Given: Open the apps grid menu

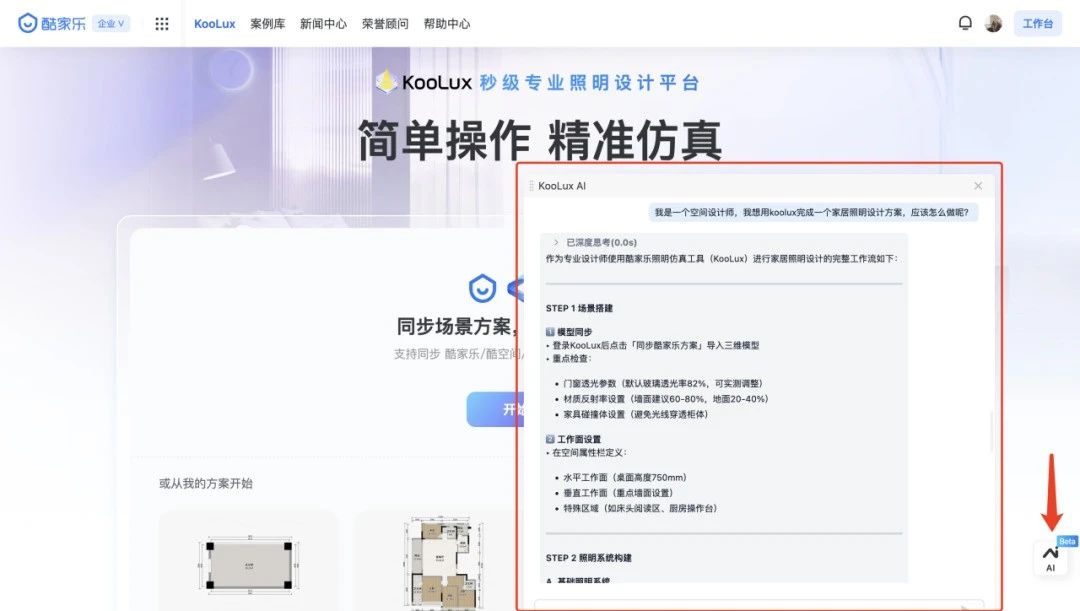Looking at the screenshot, I should coord(162,24).
